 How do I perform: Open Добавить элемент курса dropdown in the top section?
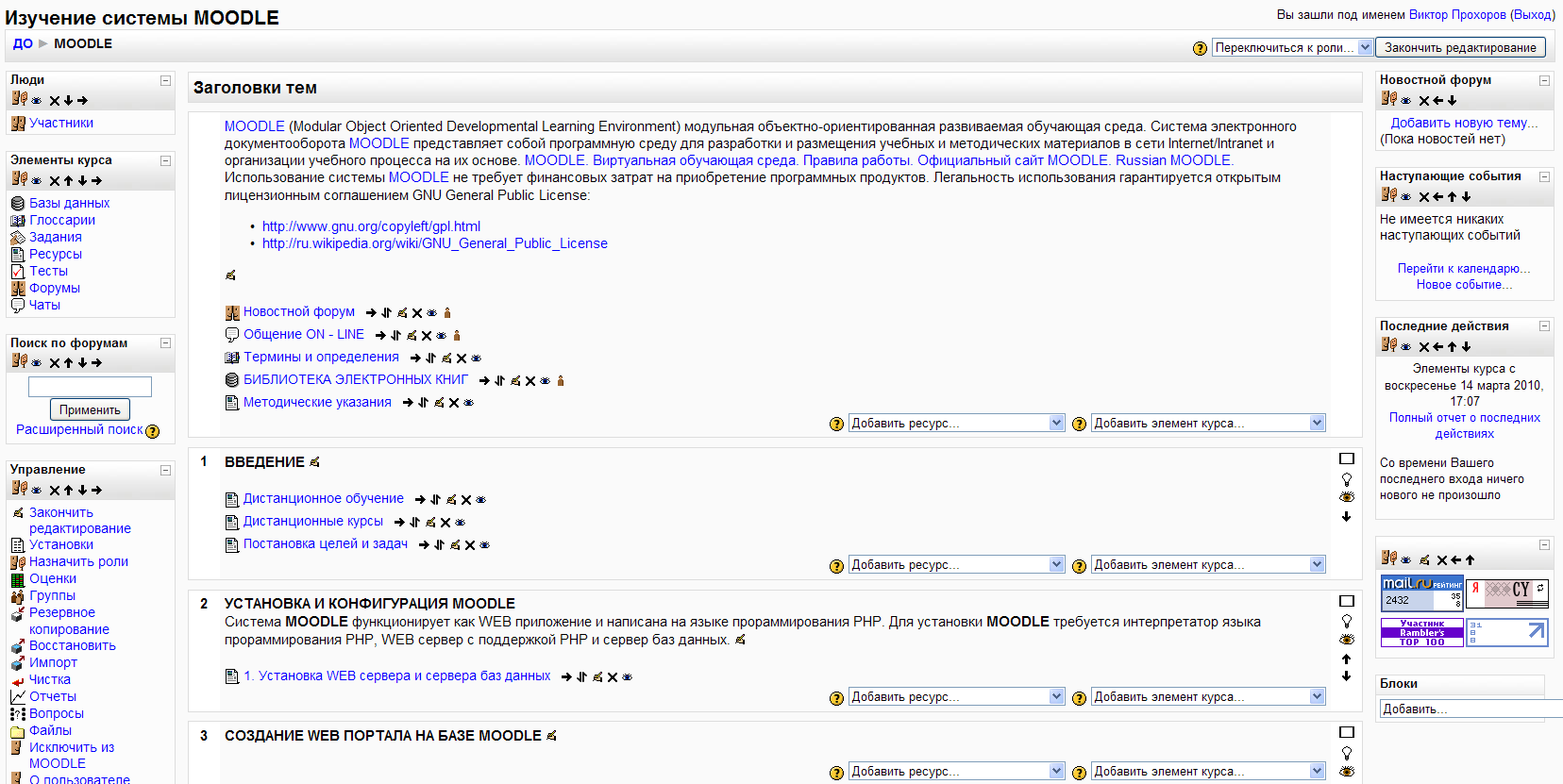1208,423
